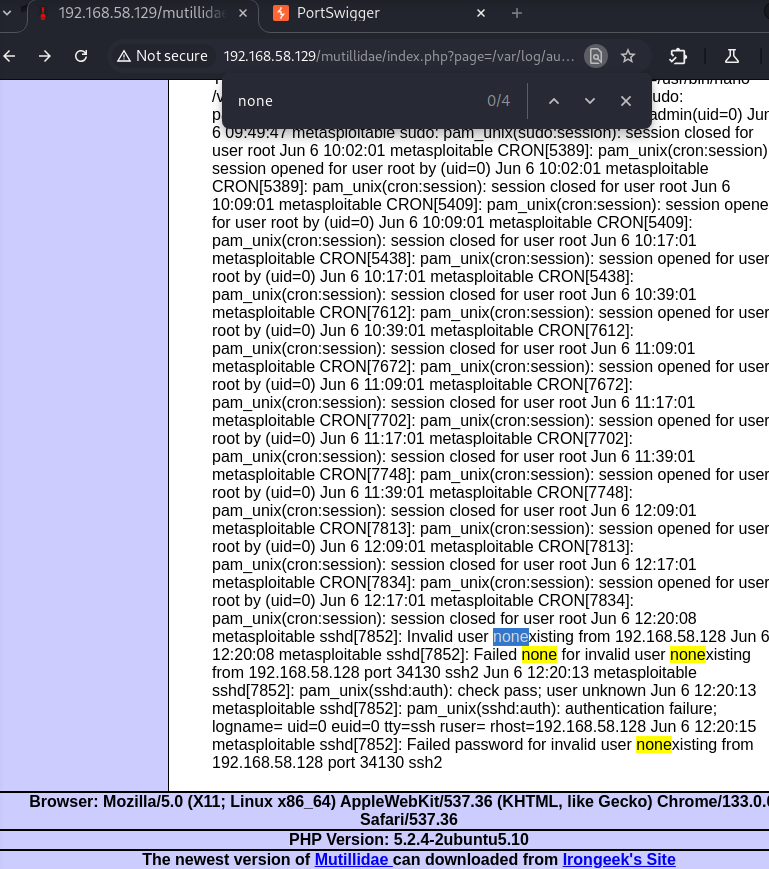769x869 pixels.
Task: Open the Mutillidae link in footer
Action: (x=352, y=859)
